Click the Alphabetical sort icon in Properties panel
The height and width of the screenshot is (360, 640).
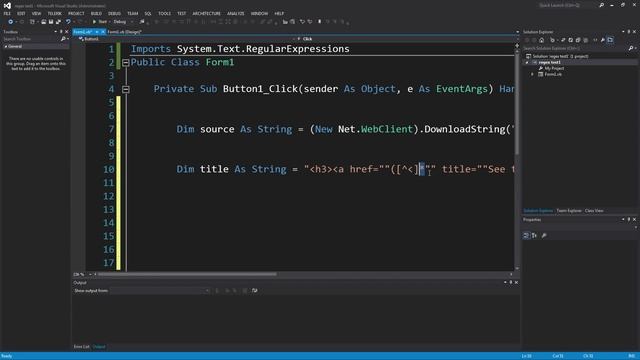click(x=534, y=236)
